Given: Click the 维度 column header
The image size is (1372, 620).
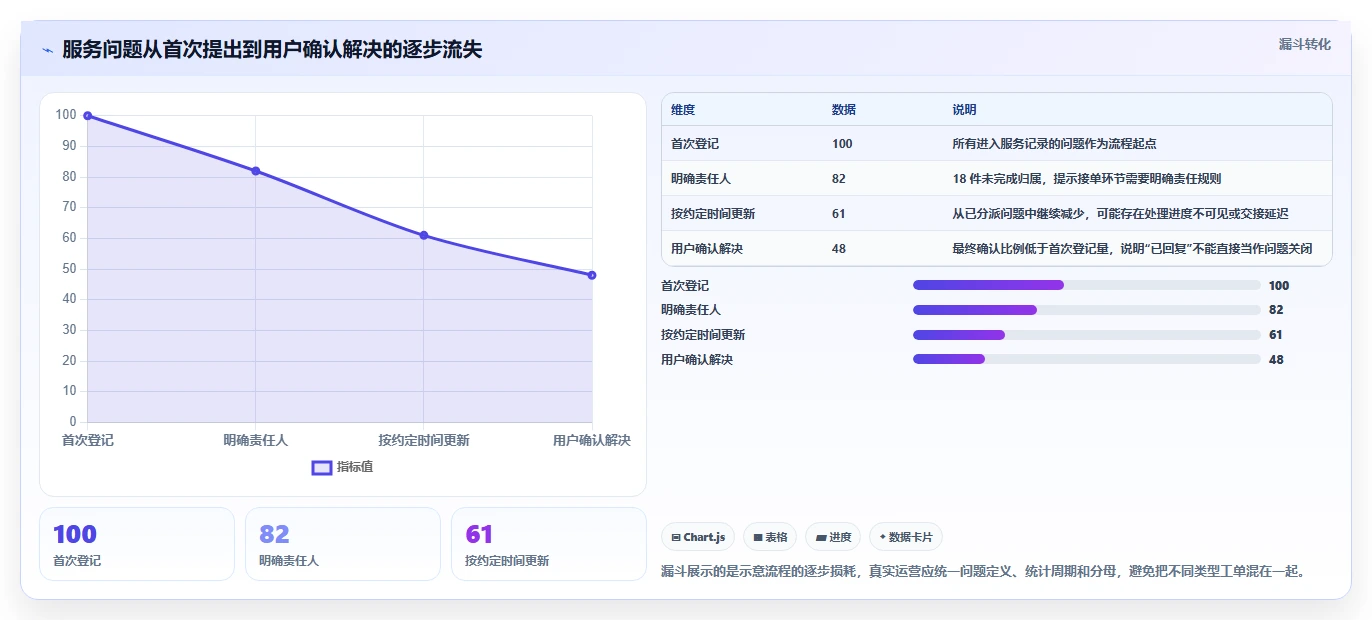Looking at the screenshot, I should click(683, 110).
